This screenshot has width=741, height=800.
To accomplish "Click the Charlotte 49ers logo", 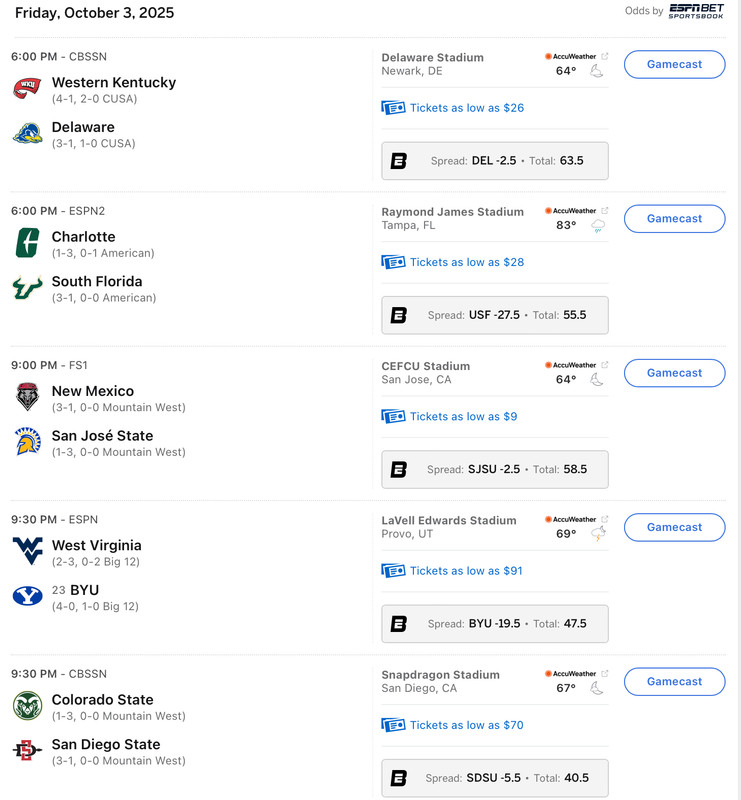I will (x=27, y=243).
